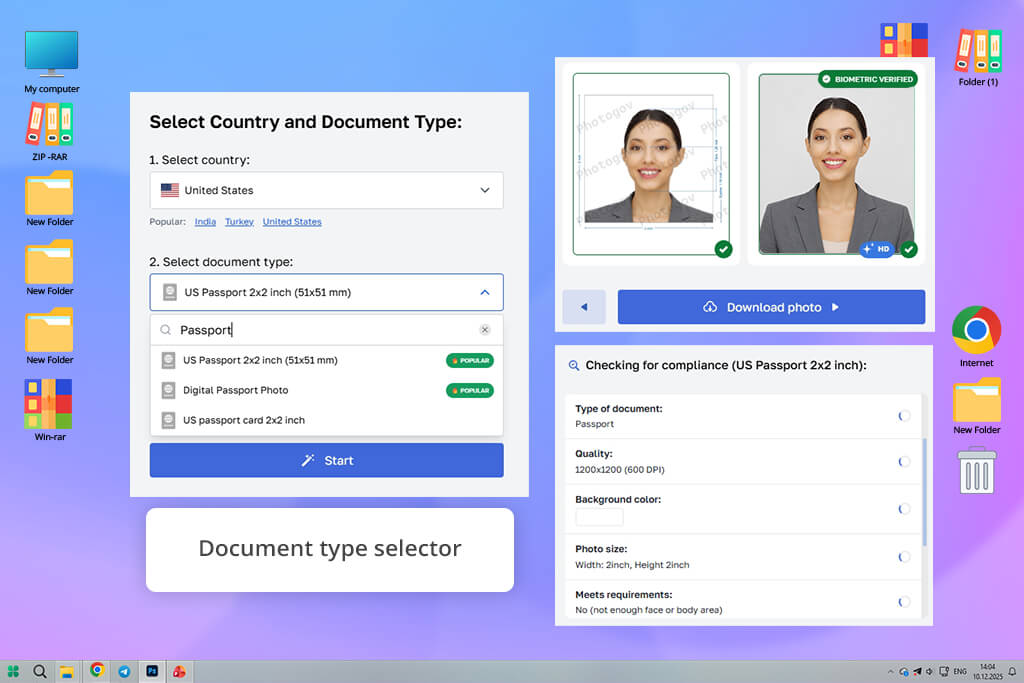Select the biometric verified photo thumbnail
The height and width of the screenshot is (683, 1024).
click(x=837, y=164)
